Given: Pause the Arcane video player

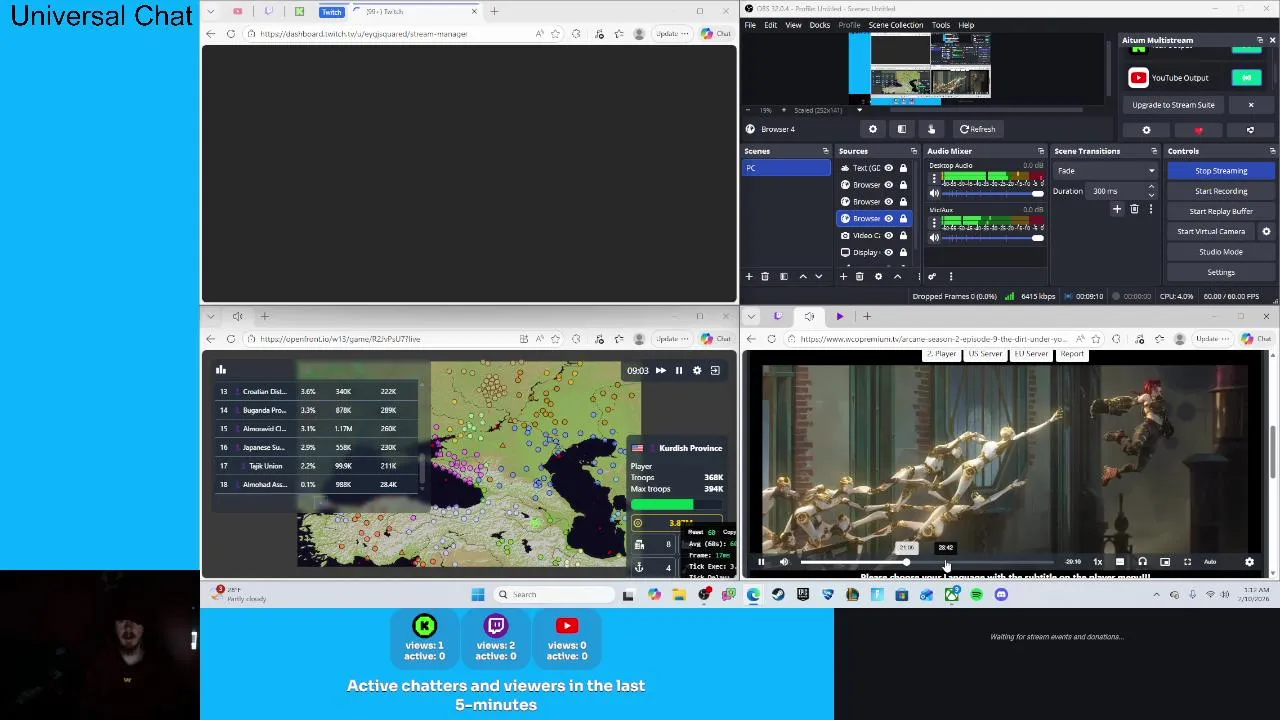Looking at the screenshot, I should pos(761,562).
